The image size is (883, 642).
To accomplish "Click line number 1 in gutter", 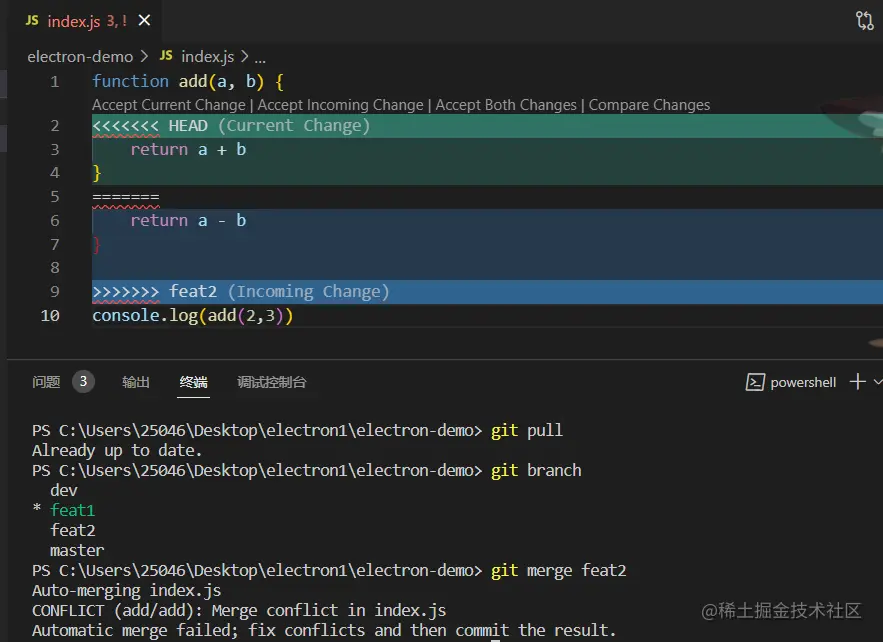I will [x=55, y=82].
